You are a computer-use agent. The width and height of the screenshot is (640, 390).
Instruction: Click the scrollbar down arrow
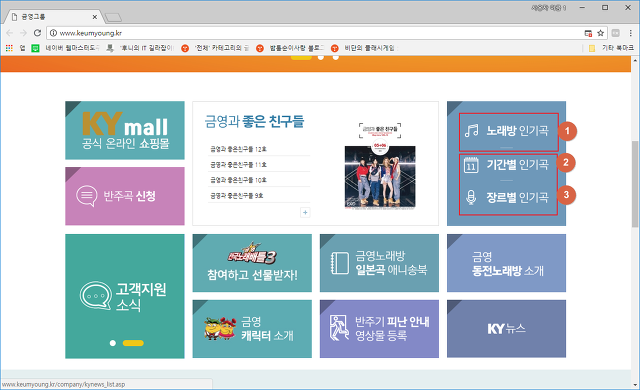coord(635,385)
